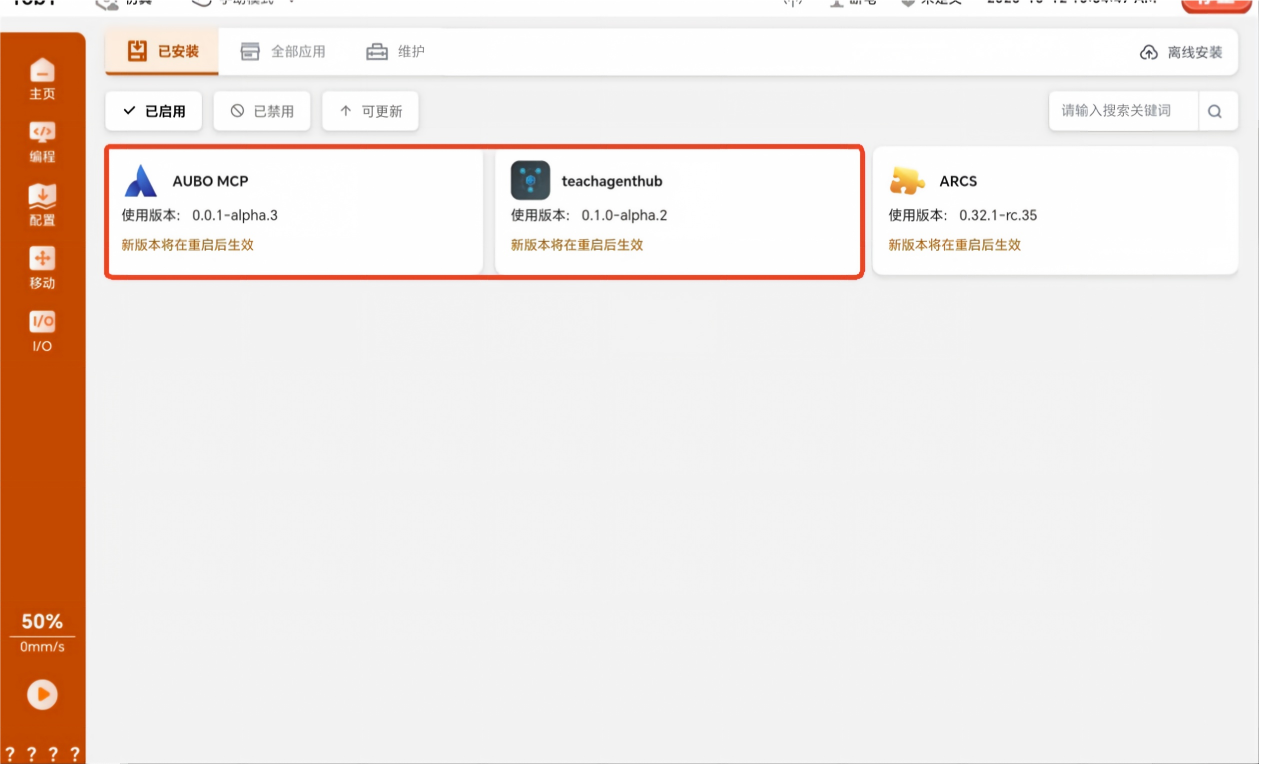Select the 已禁用 disabled filter
The width and height of the screenshot is (1261, 765).
point(262,111)
